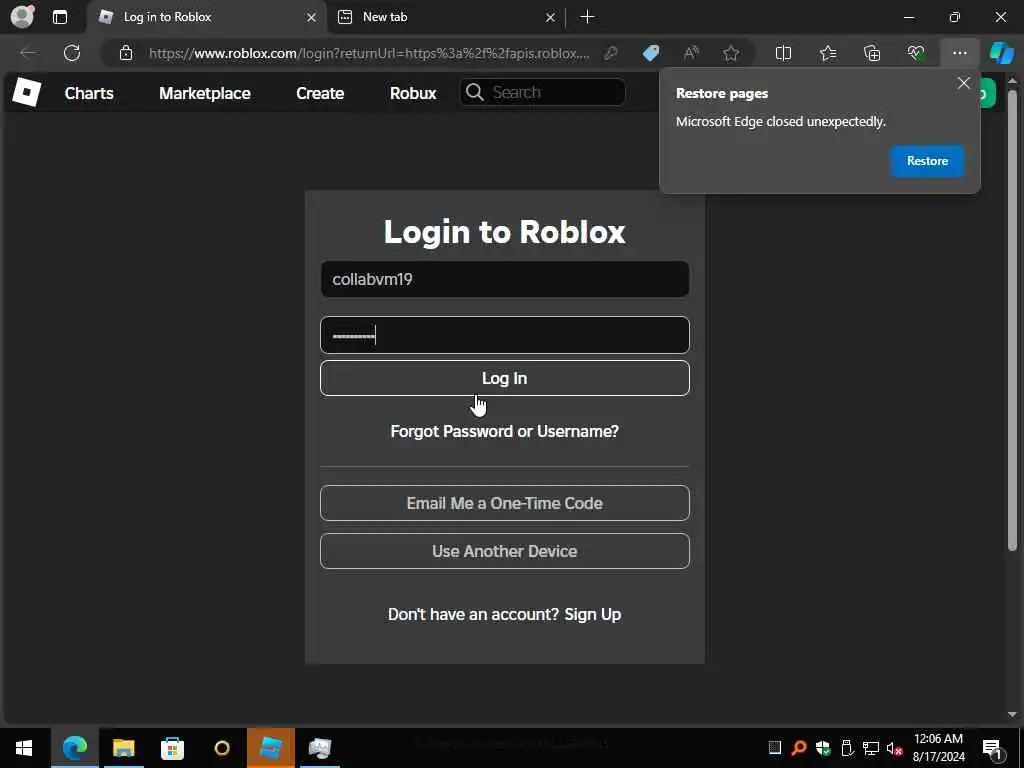Open Marketplace in Roblox navigation
Viewport: 1024px width, 768px height.
[x=205, y=93]
